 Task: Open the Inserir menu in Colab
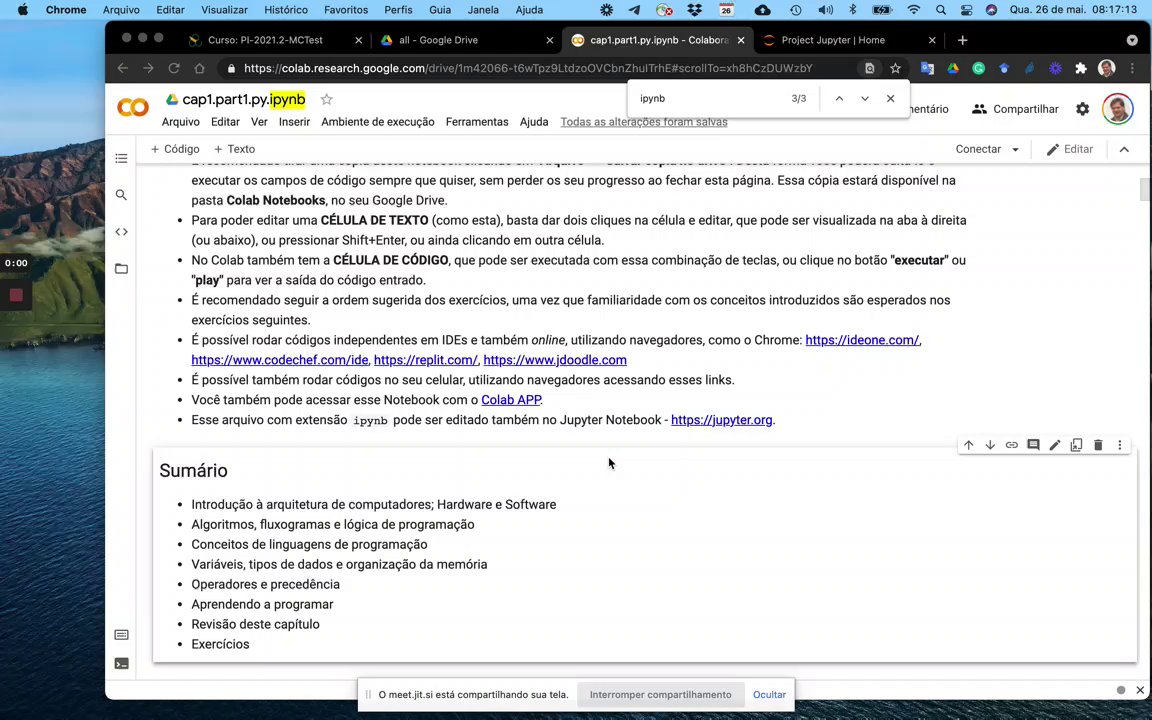(x=294, y=122)
